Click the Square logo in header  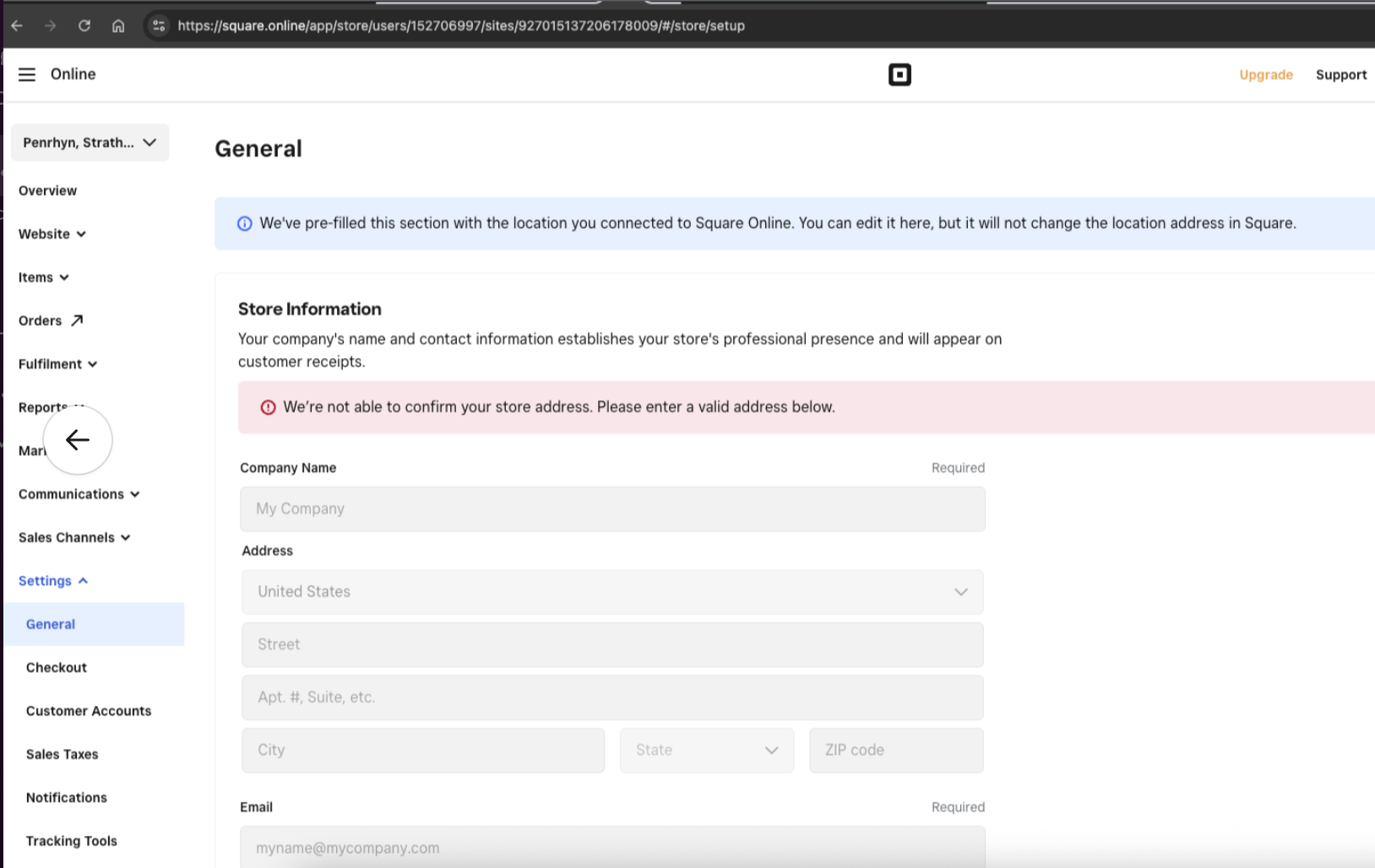coord(899,75)
